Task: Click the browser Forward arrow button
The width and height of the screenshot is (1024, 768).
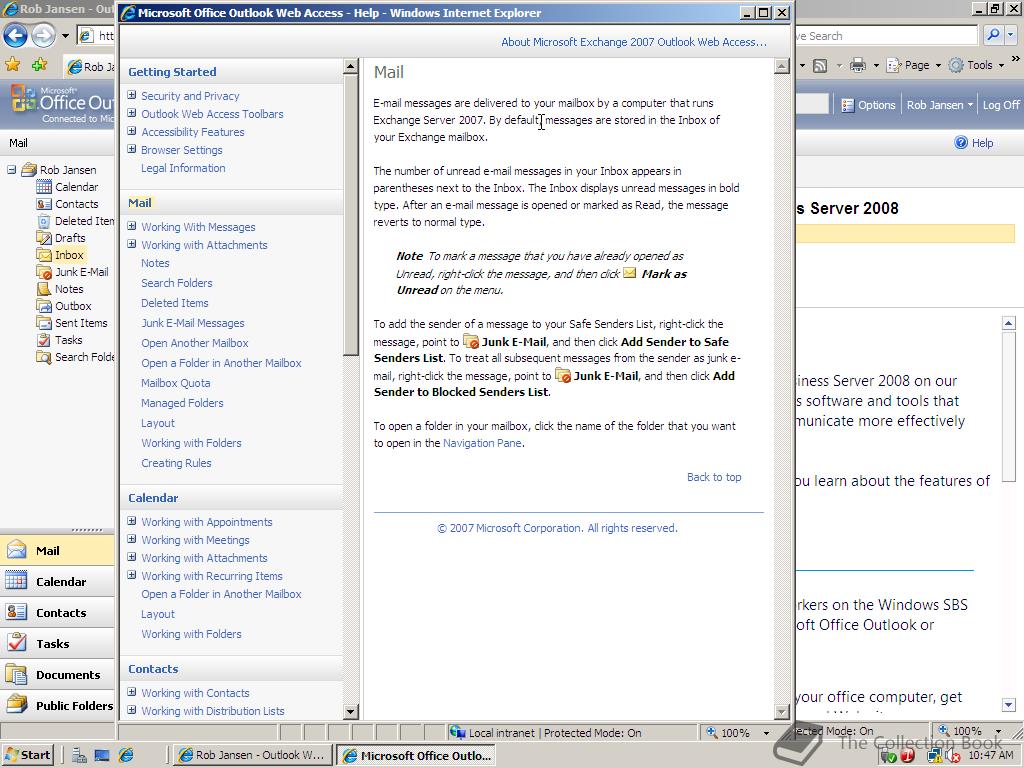Action: [43, 35]
